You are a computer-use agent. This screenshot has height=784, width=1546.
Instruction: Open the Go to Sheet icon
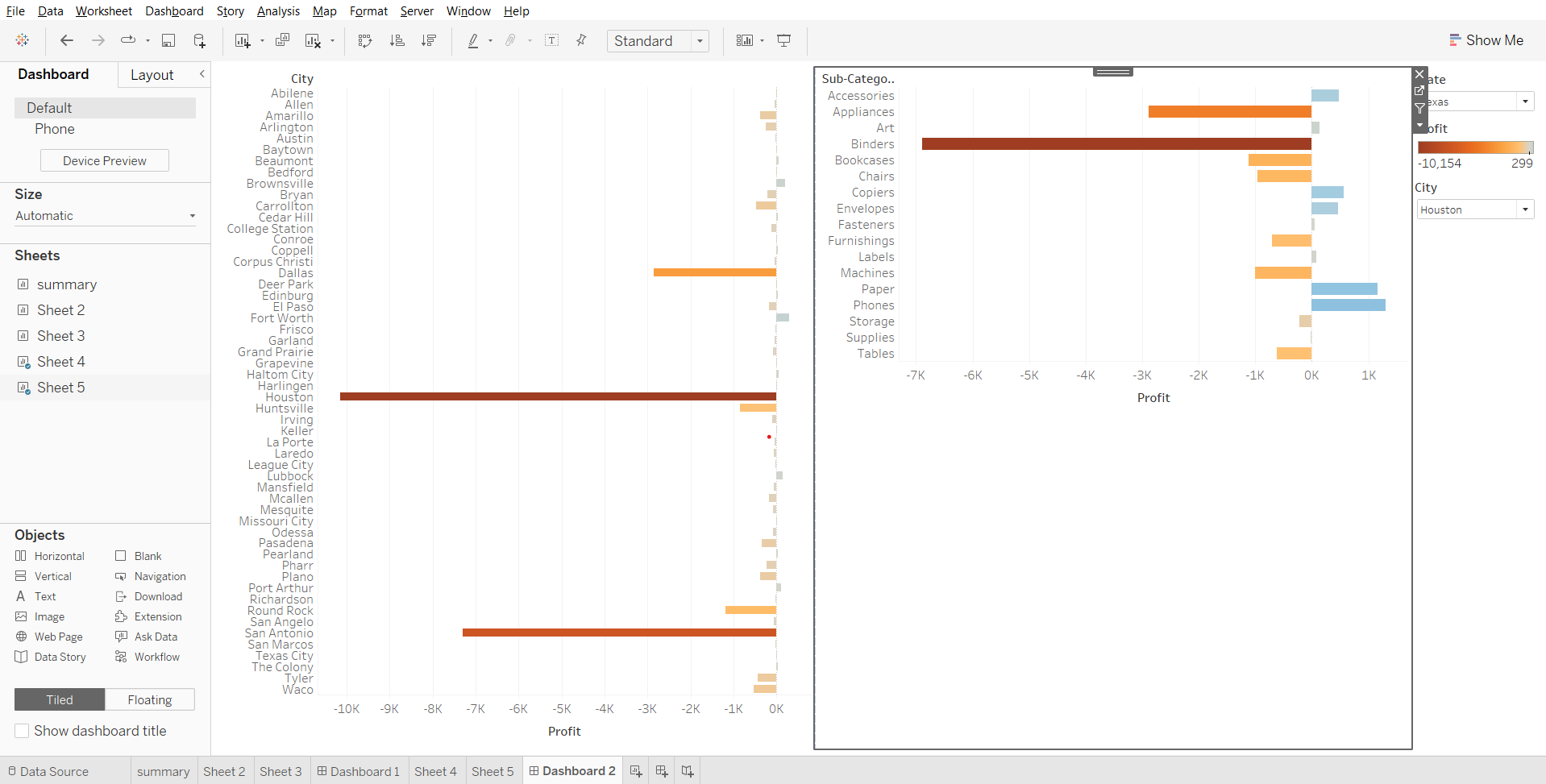pos(1419,91)
